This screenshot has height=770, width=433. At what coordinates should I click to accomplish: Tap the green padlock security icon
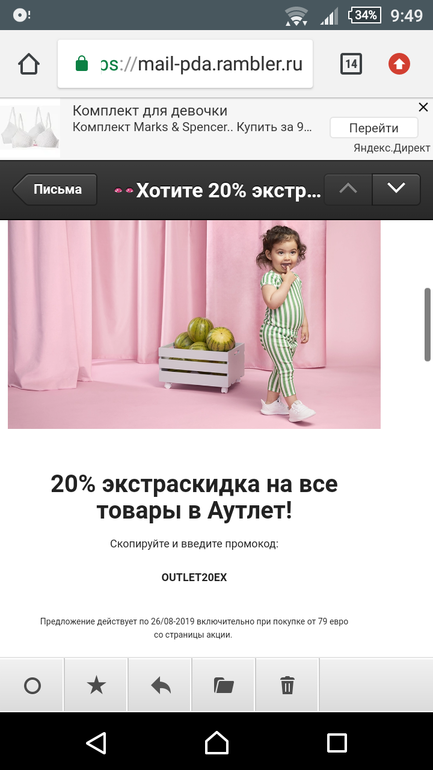[x=81, y=64]
